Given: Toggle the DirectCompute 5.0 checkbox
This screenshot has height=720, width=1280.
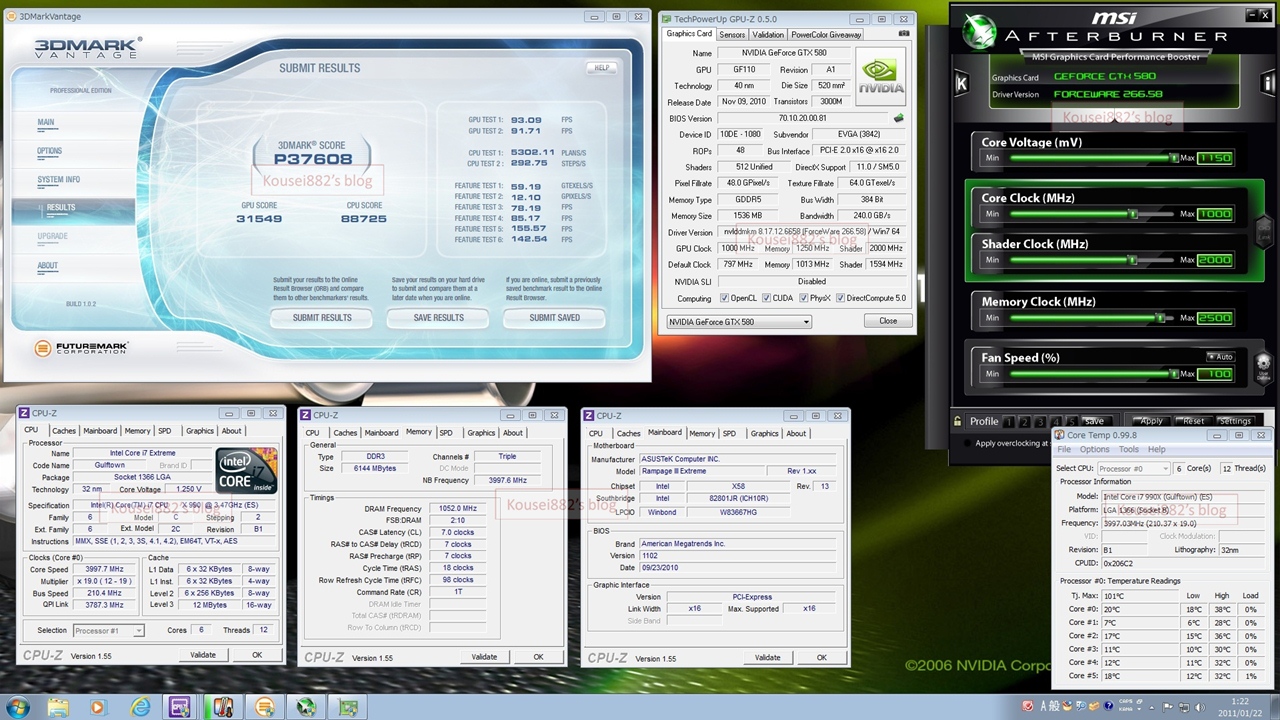Looking at the screenshot, I should [841, 298].
